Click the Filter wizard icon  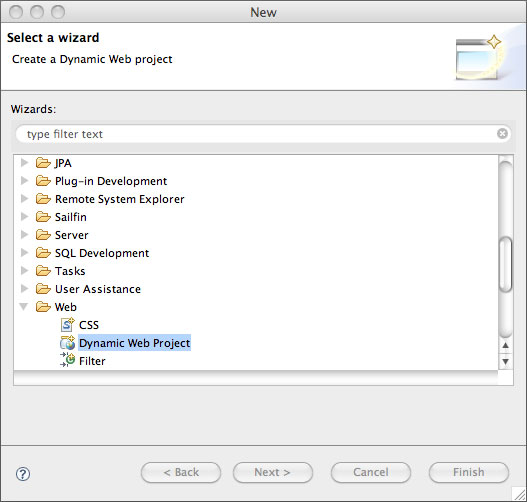pyautogui.click(x=67, y=361)
